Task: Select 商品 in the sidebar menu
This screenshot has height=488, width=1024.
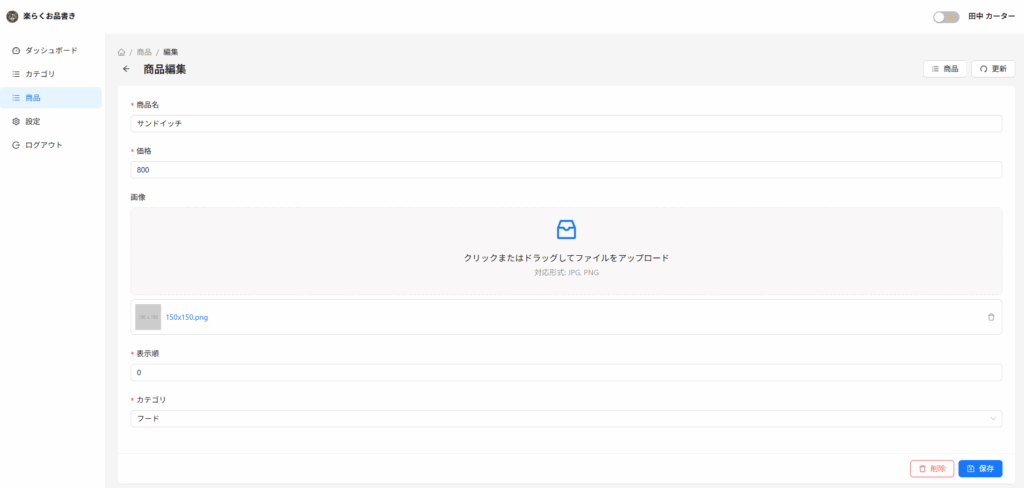Action: point(33,98)
